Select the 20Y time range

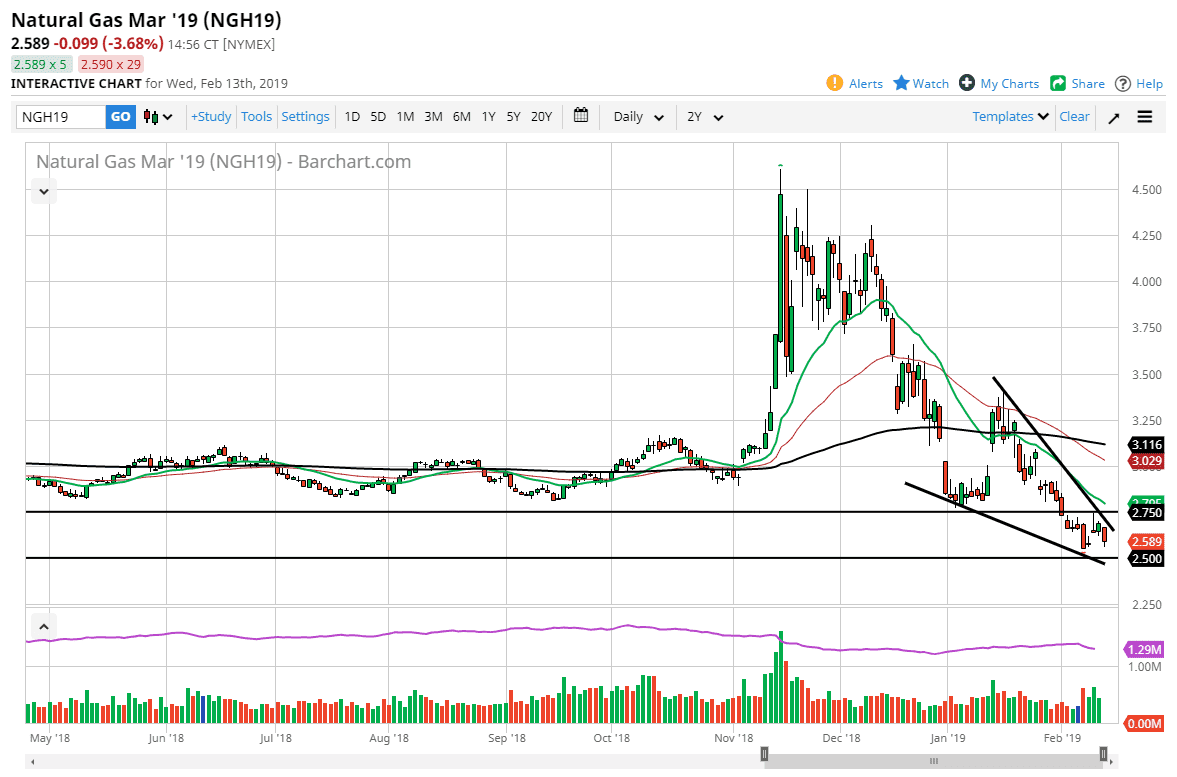coord(541,117)
